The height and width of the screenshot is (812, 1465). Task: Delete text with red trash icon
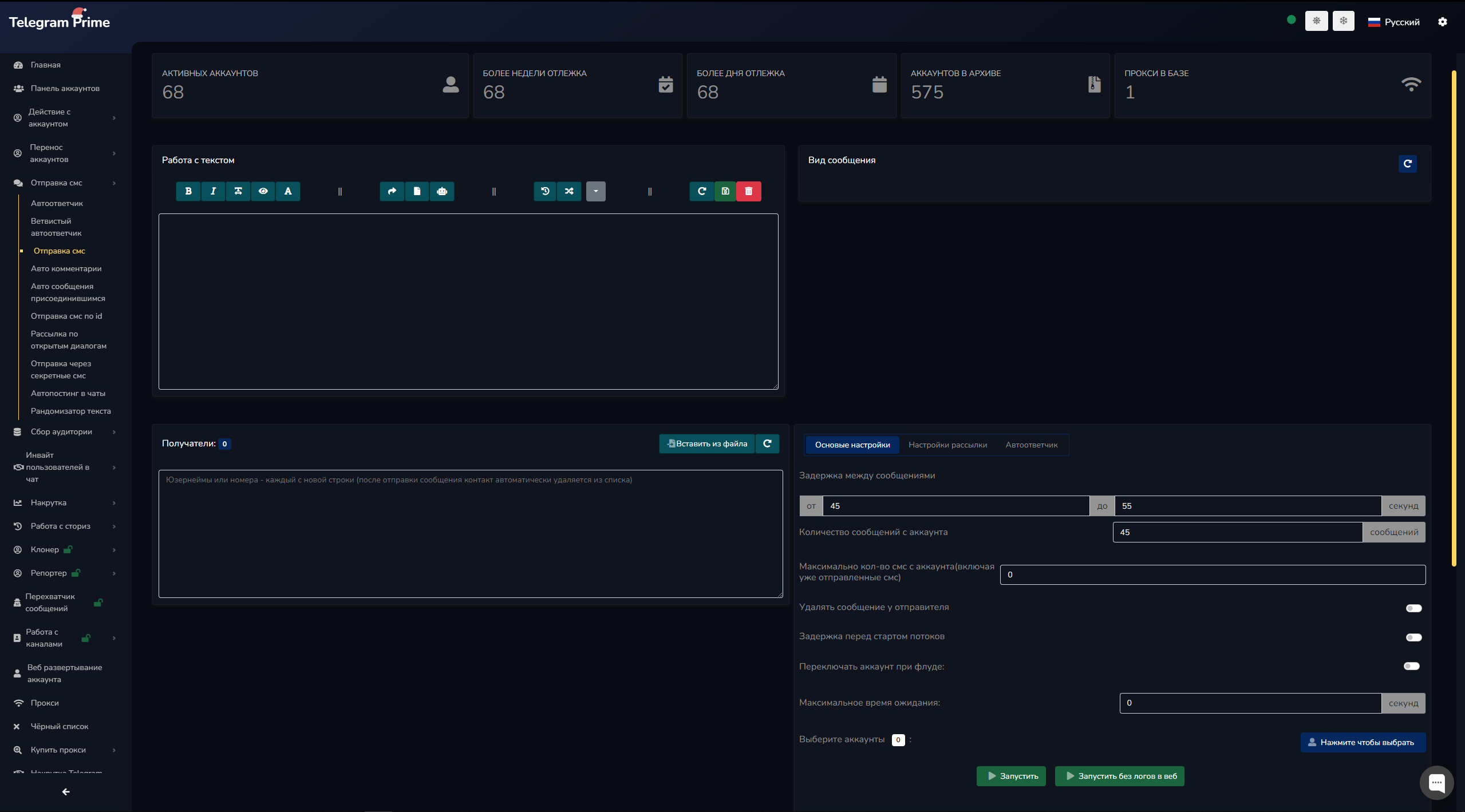(749, 191)
